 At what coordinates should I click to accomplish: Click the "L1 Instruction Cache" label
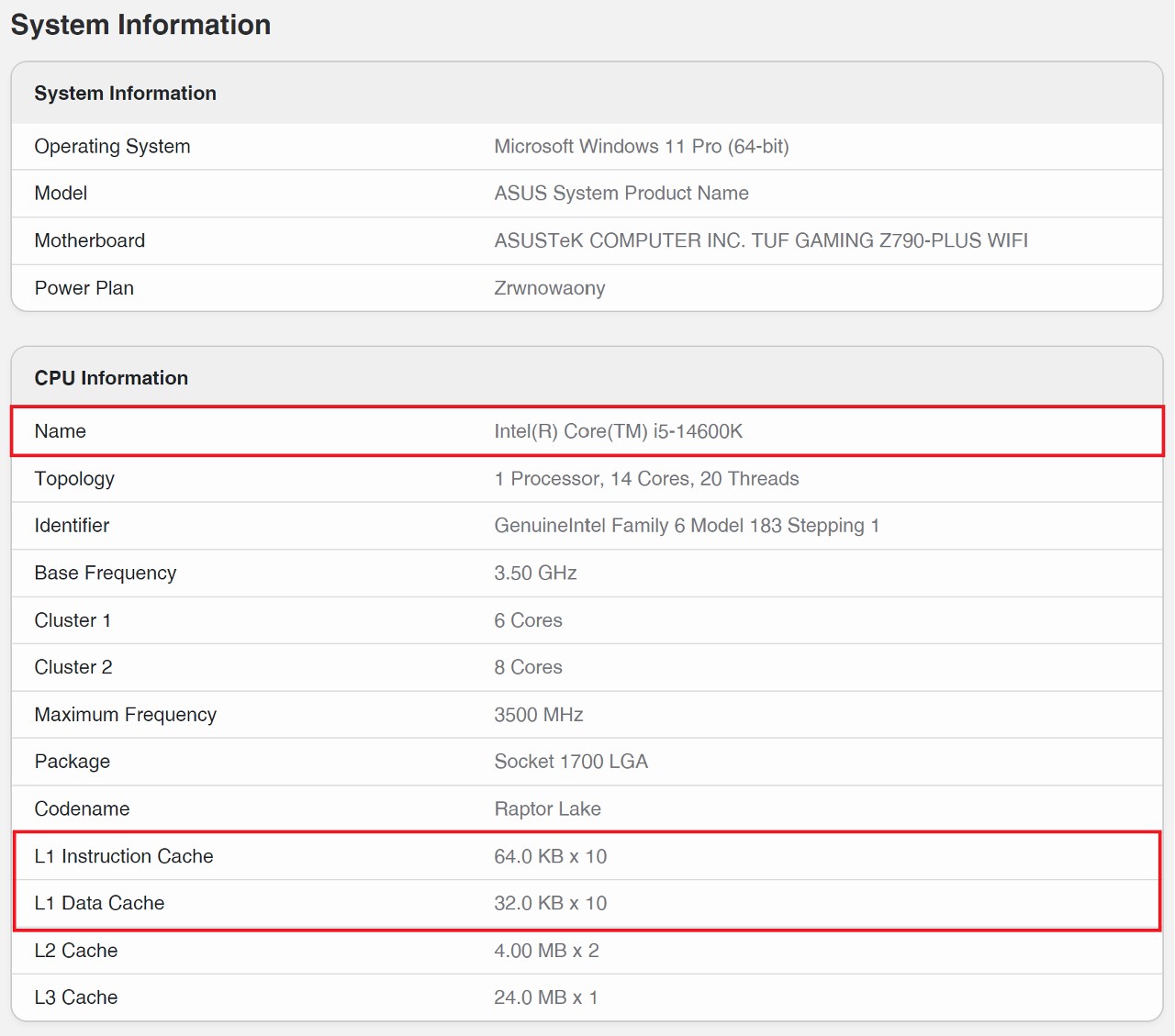point(124,856)
